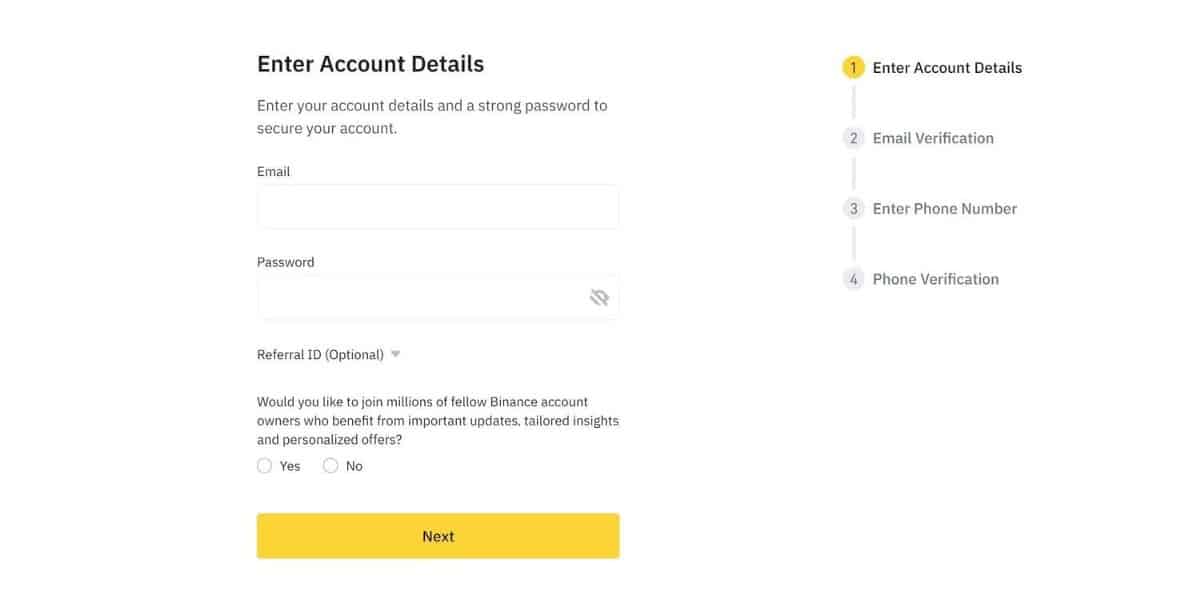The image size is (1200, 598).
Task: Select the Email Verification step
Action: (932, 138)
